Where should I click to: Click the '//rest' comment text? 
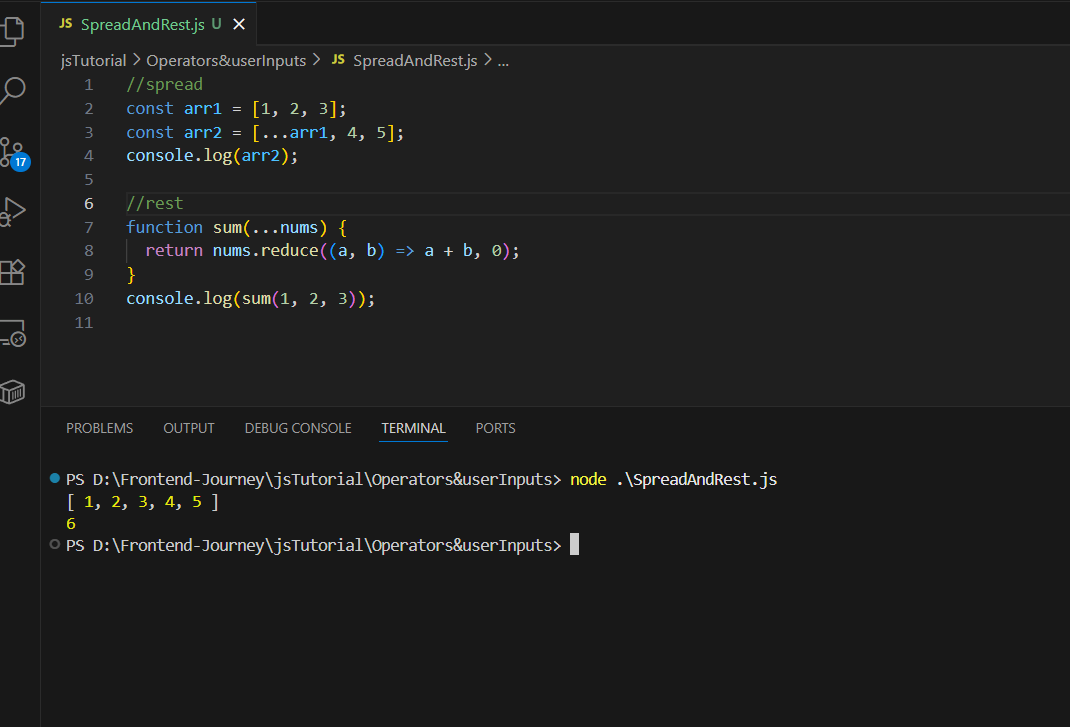pos(155,203)
